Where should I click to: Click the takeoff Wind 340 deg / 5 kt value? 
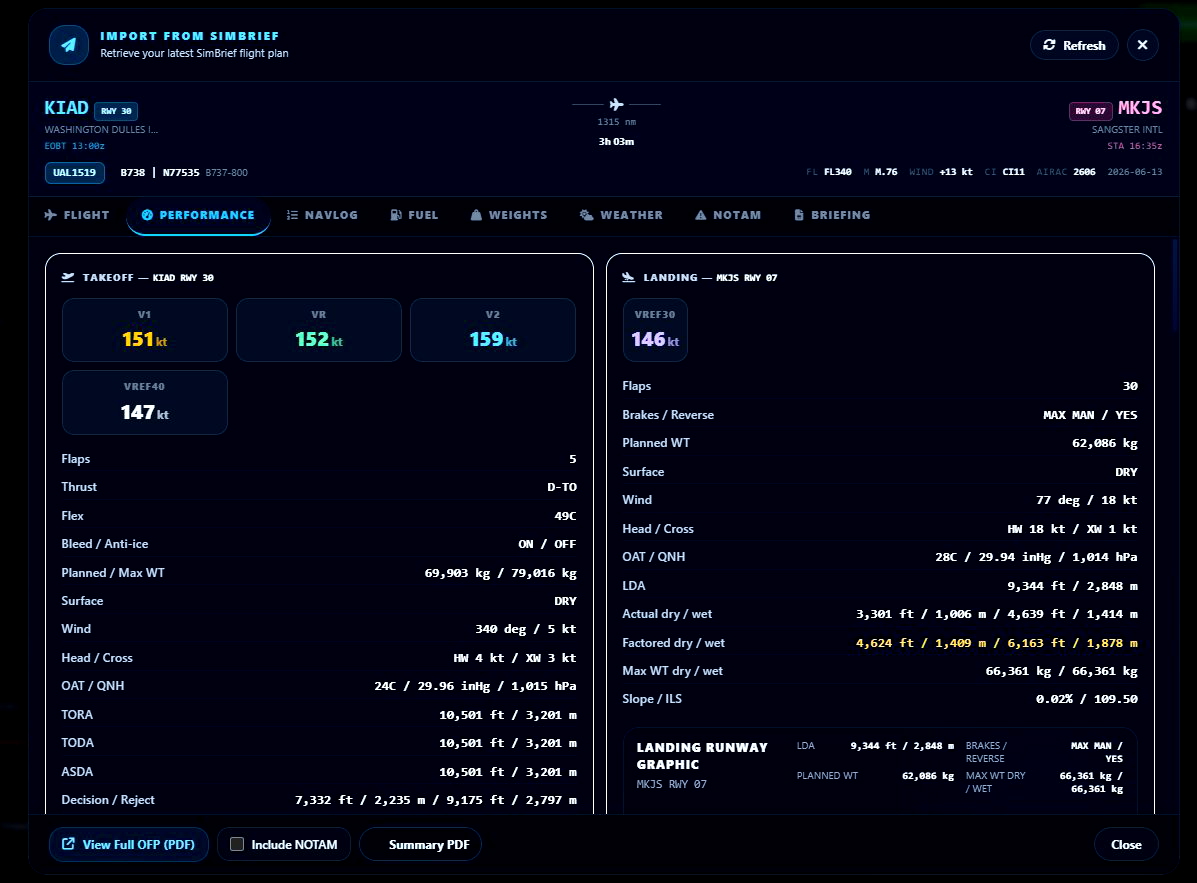tap(526, 629)
